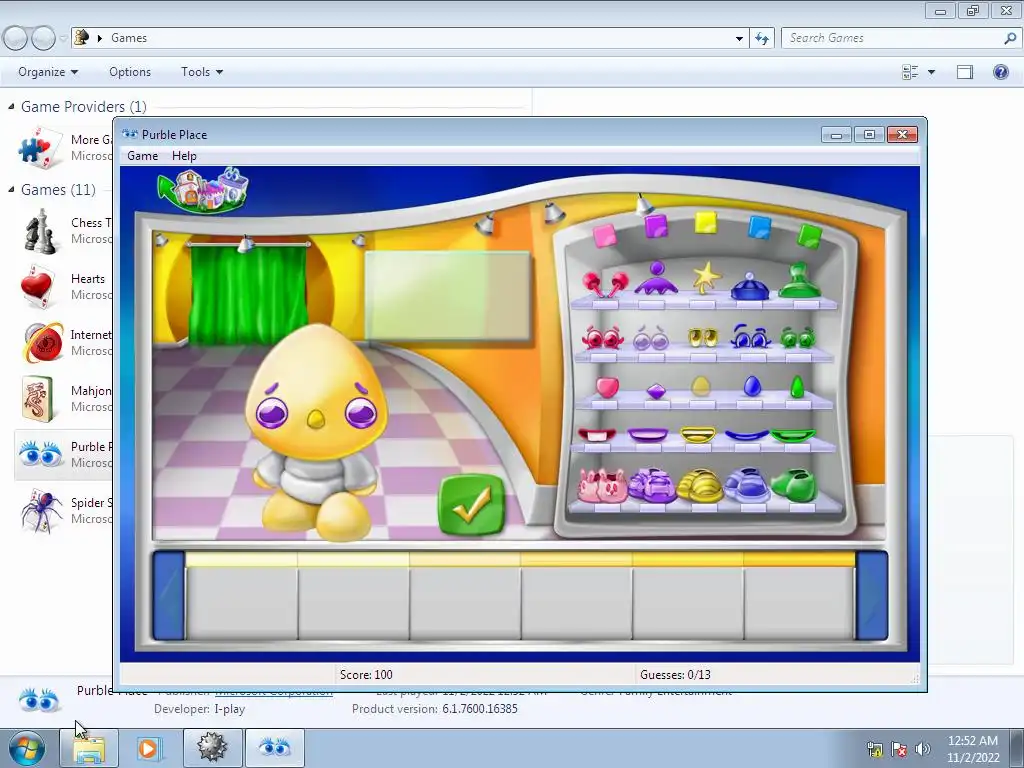Select the yellow mouth

(x=697, y=435)
